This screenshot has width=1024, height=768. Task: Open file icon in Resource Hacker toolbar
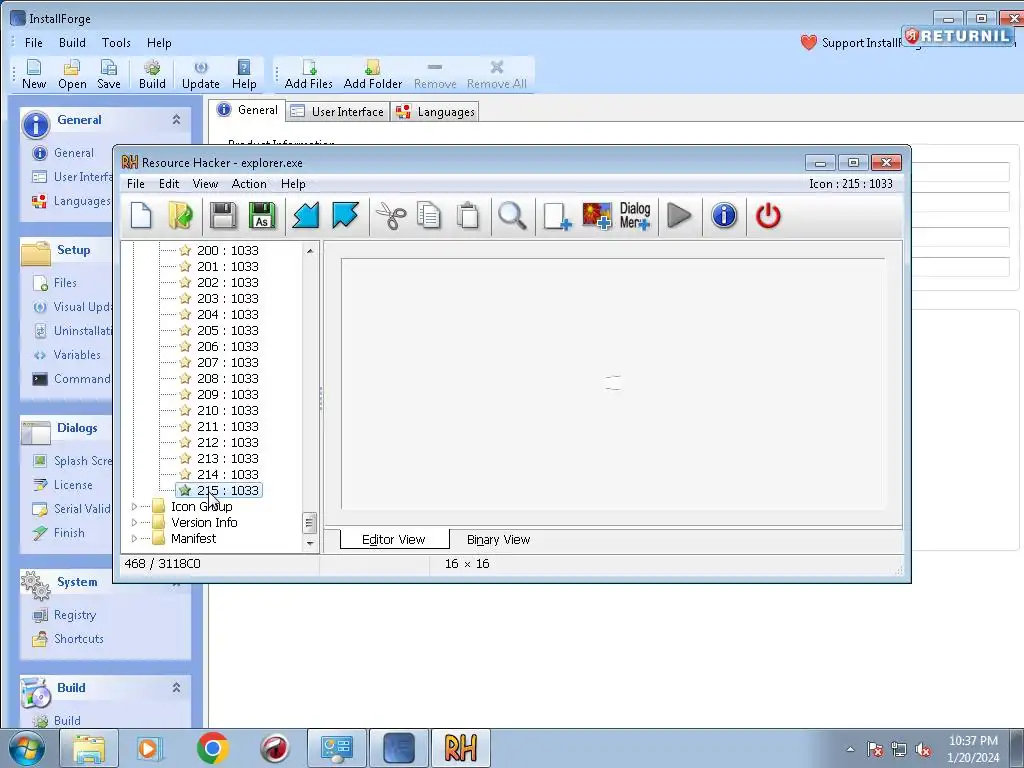pyautogui.click(x=180, y=216)
